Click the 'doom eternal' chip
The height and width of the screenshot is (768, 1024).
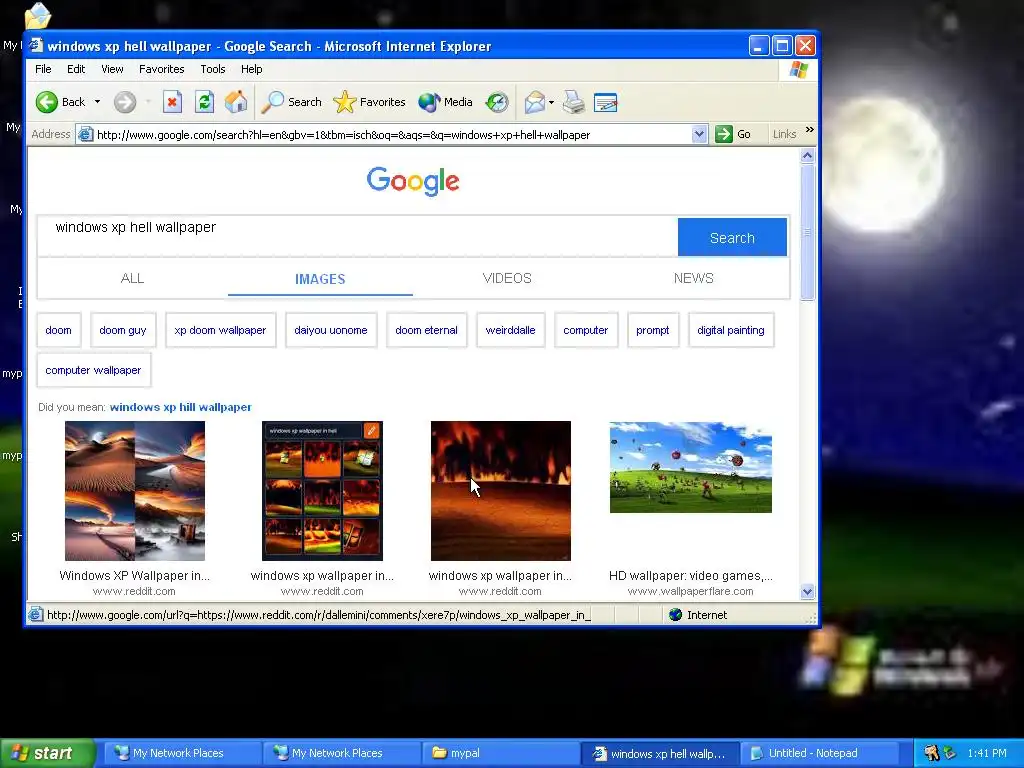click(x=426, y=330)
